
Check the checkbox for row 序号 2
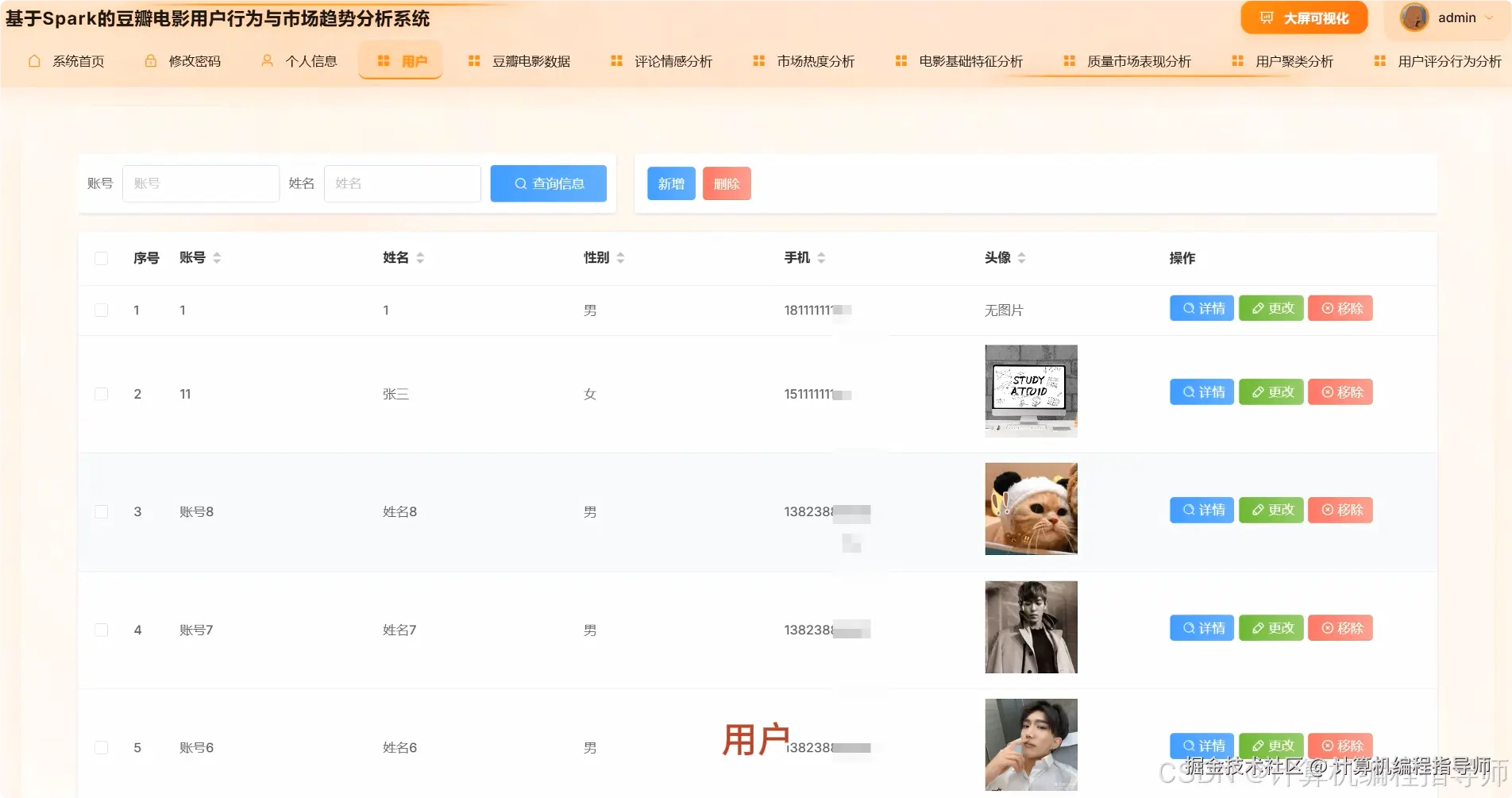click(x=101, y=394)
